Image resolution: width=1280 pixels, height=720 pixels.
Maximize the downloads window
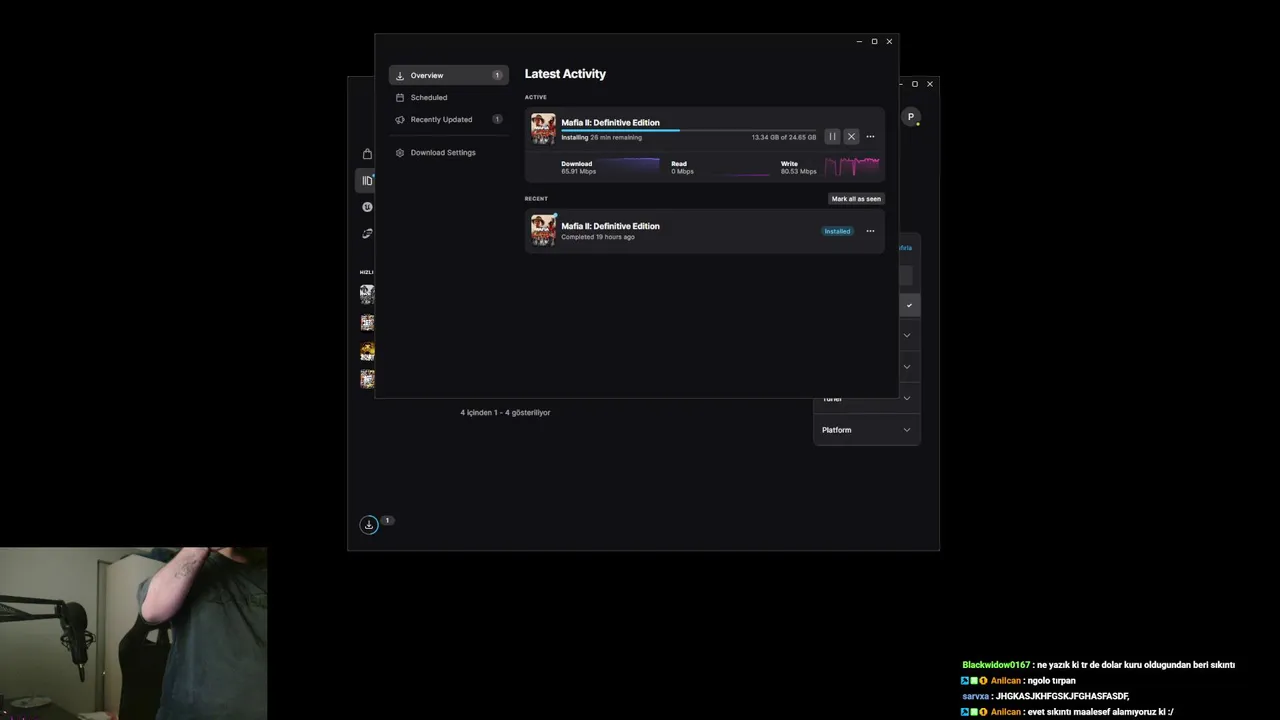(x=874, y=41)
